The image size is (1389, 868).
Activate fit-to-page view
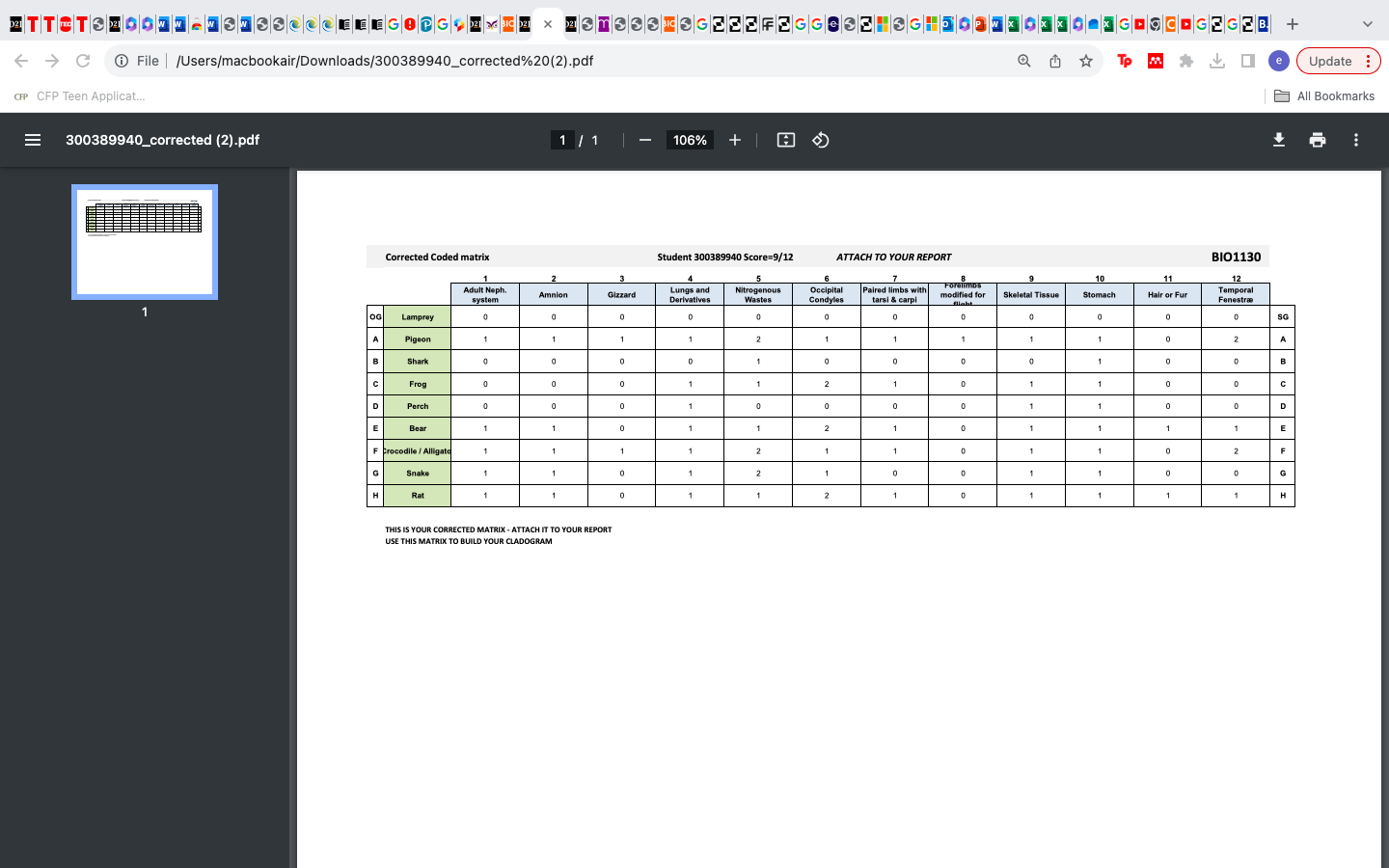coord(785,140)
